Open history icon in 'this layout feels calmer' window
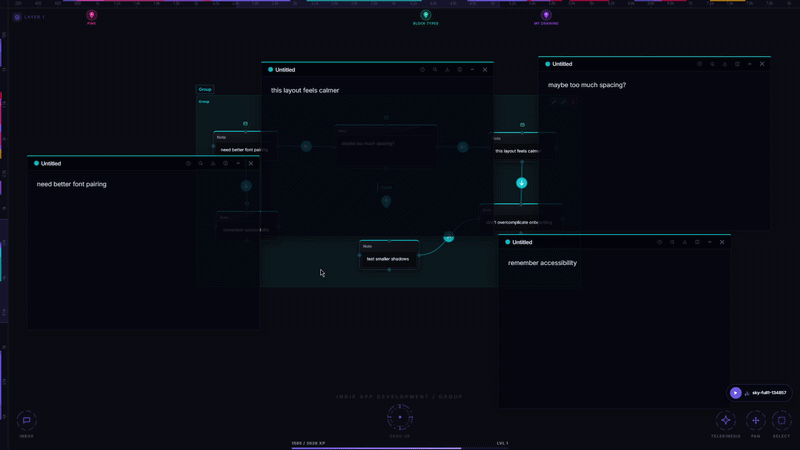Viewport: 800px width, 450px height. 422,70
